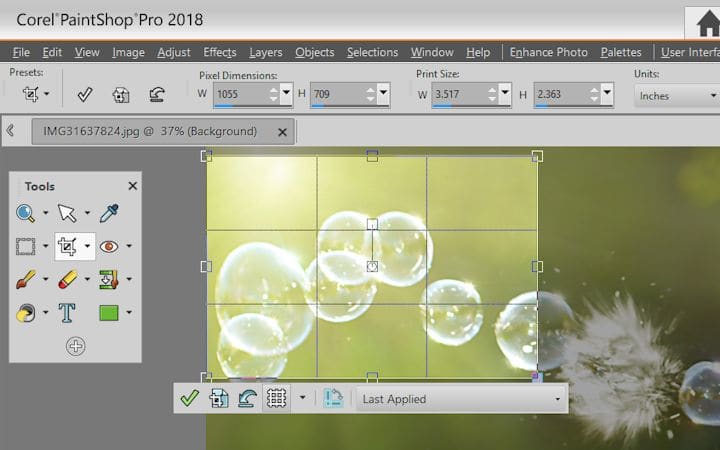The width and height of the screenshot is (720, 450).
Task: Select the Eraser tool
Action: (68, 279)
